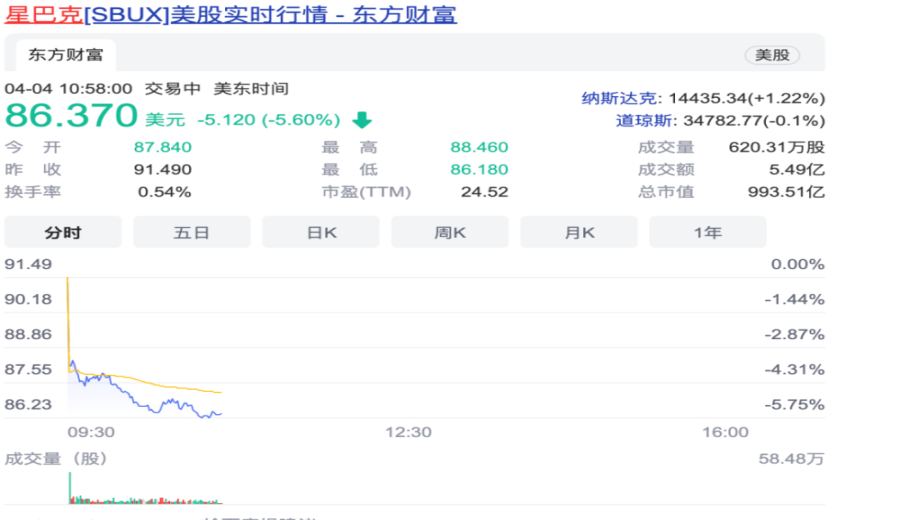Click the 最低 value 86.180

click(479, 169)
